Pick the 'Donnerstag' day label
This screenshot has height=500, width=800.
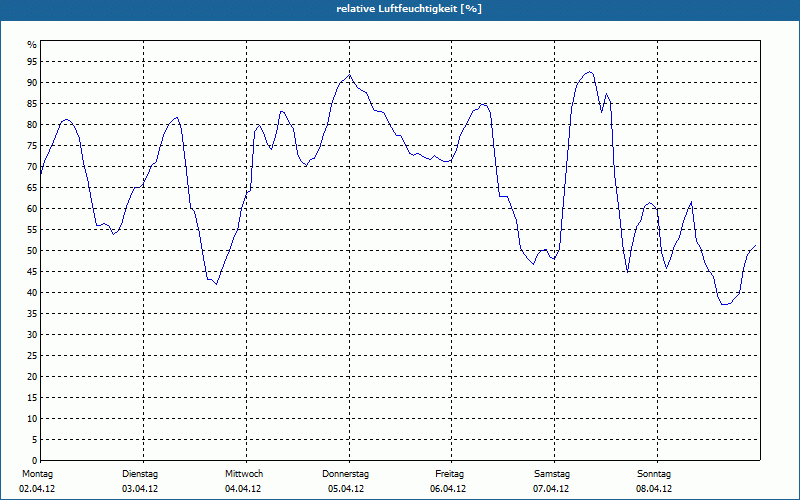point(345,474)
